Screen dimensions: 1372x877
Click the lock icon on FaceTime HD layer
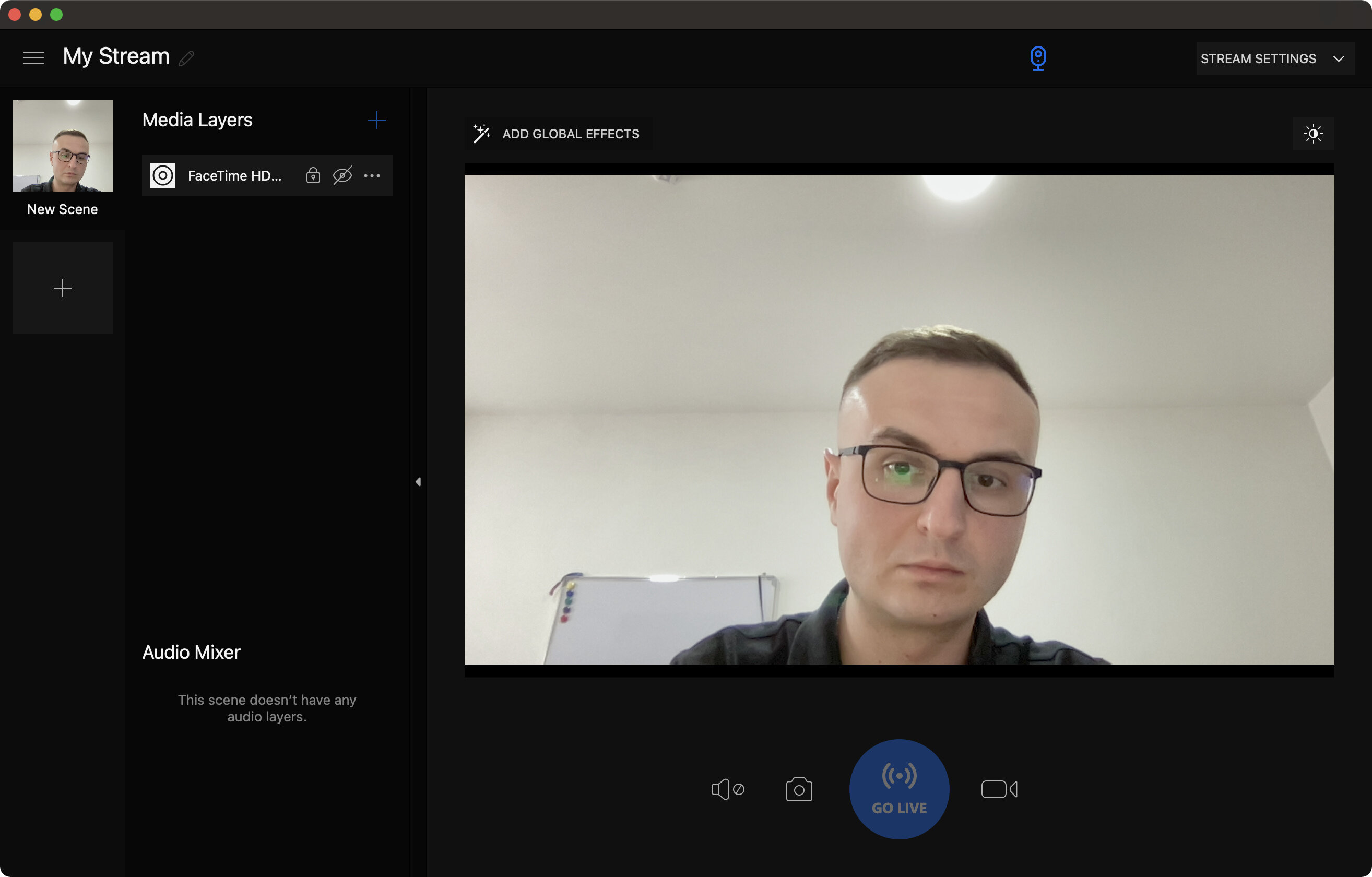pos(313,175)
